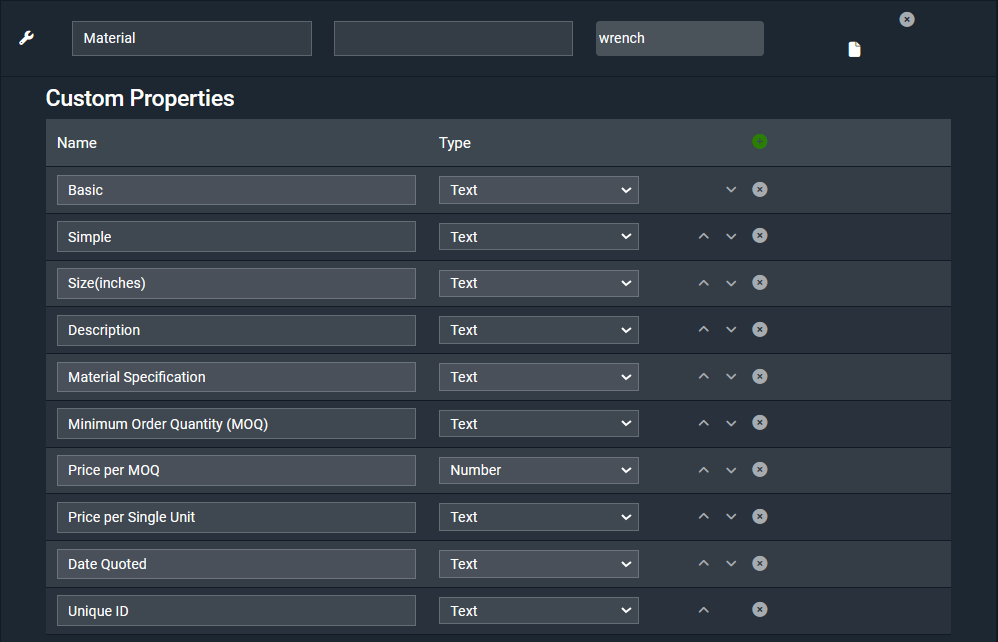Image resolution: width=998 pixels, height=642 pixels.
Task: Move the Simple property up
Action: 703,237
